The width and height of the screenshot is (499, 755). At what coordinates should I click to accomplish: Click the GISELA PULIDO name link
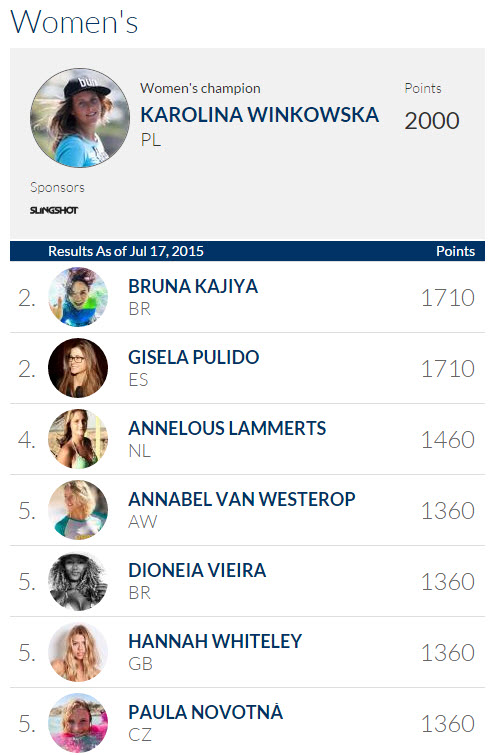(194, 357)
